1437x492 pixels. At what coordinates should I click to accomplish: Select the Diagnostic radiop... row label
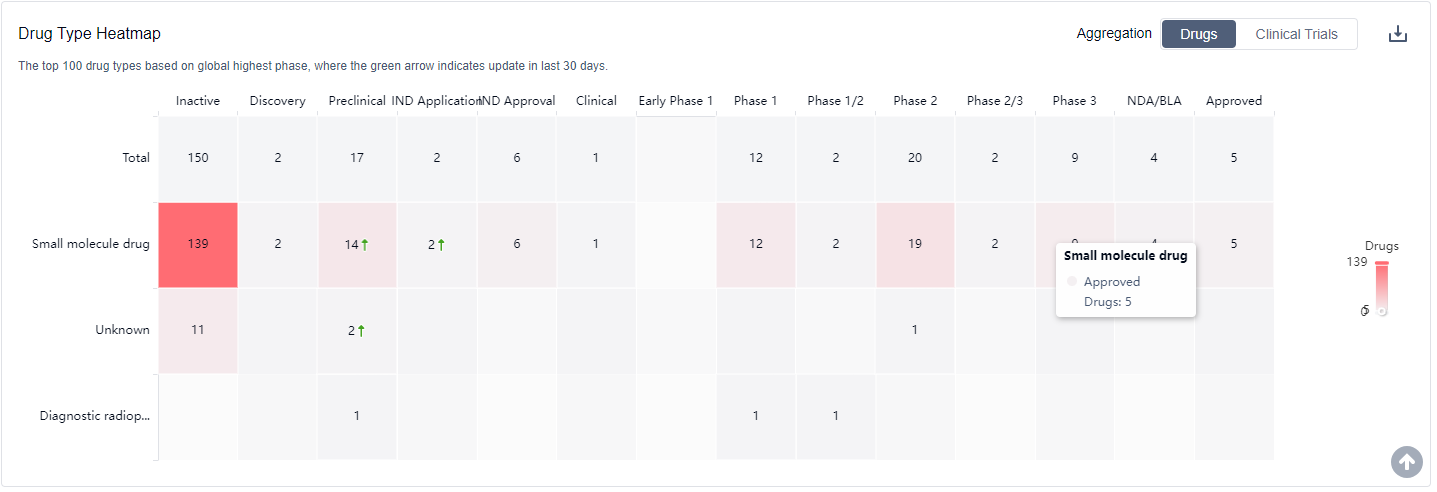click(x=95, y=416)
